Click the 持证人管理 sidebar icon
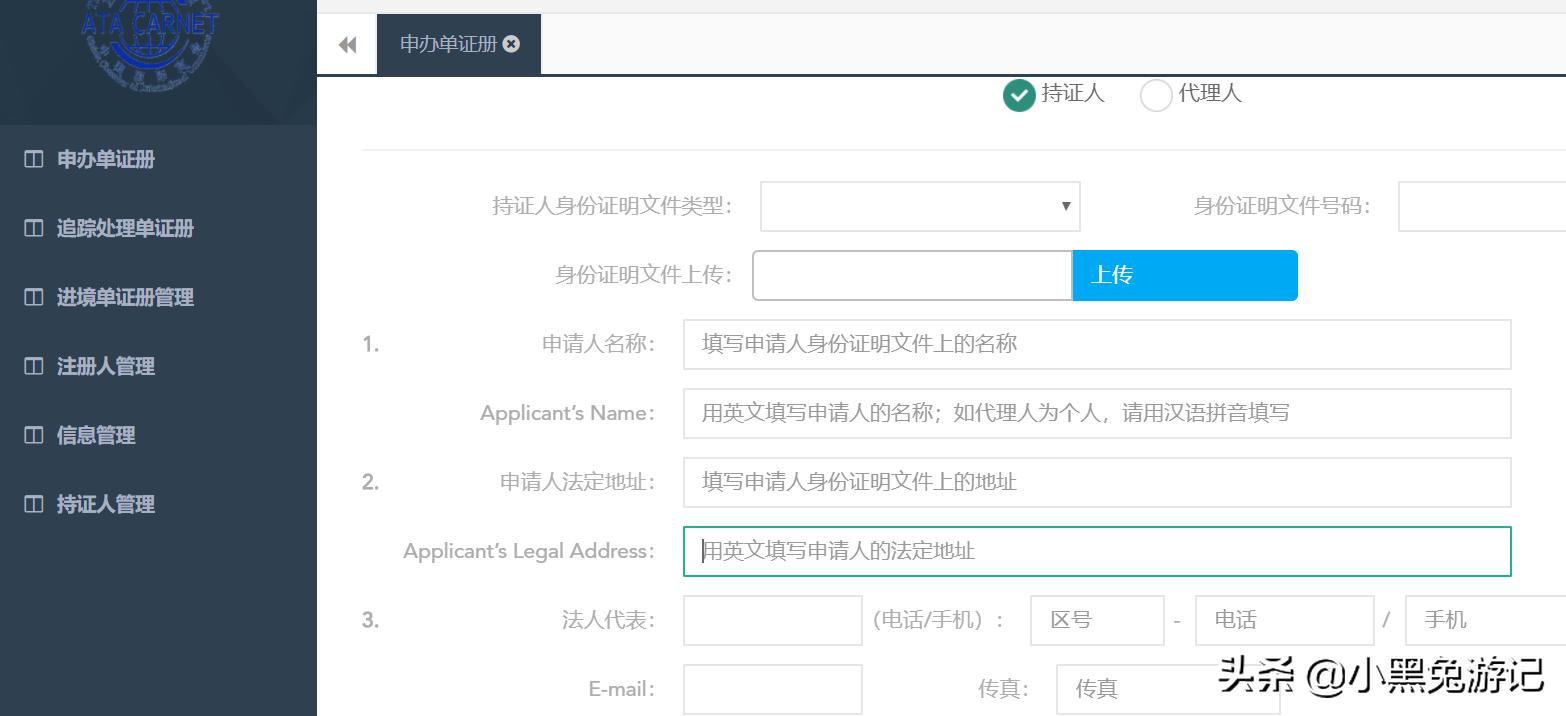The height and width of the screenshot is (716, 1566). 33,504
